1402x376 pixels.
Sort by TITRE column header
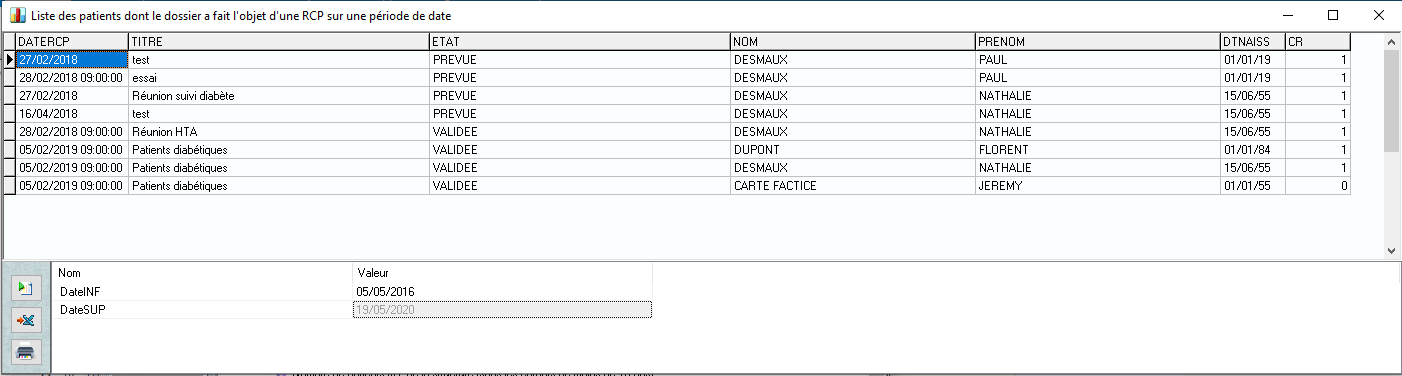point(279,42)
